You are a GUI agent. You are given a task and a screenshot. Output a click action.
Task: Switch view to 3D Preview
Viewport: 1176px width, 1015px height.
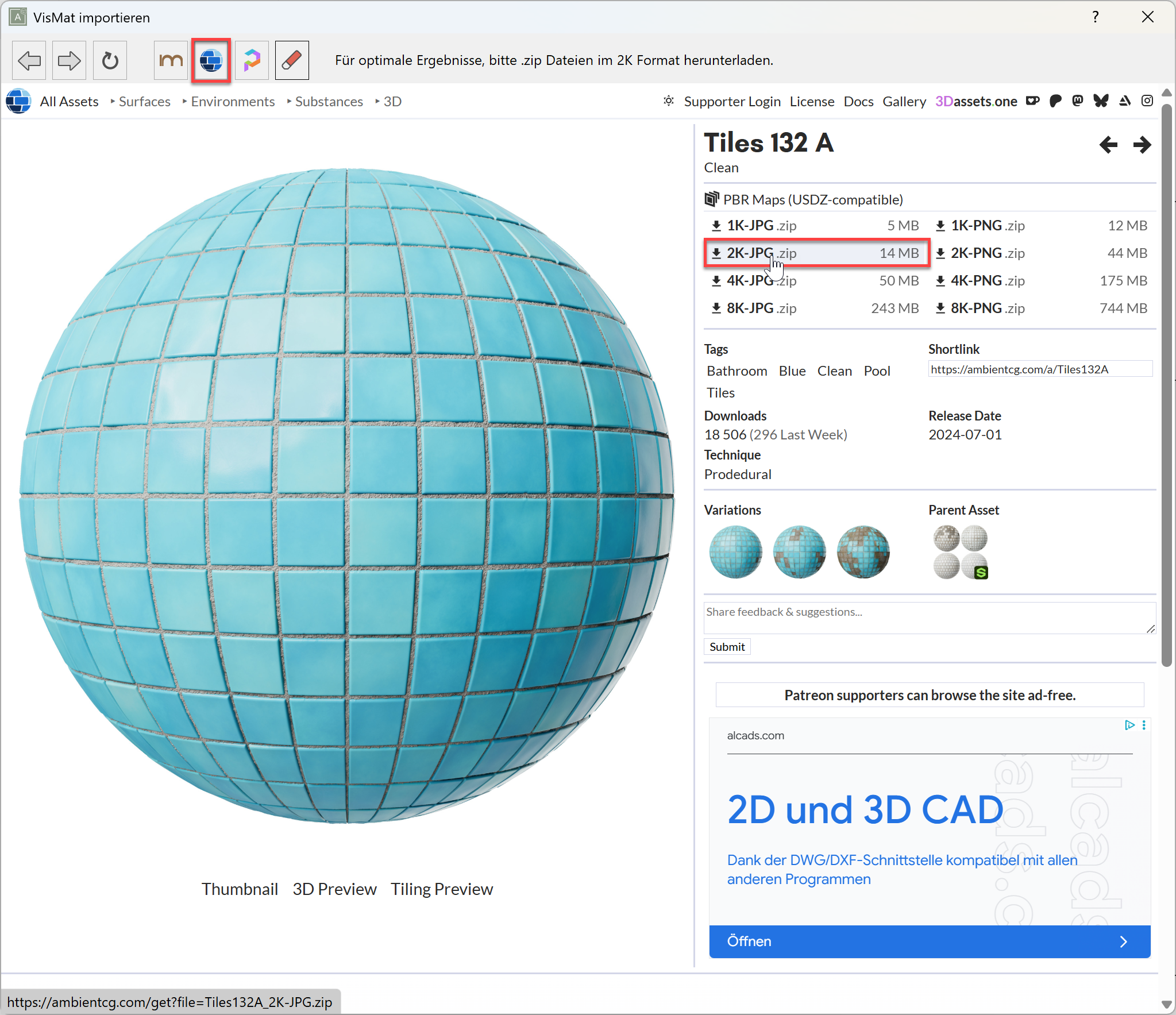click(x=334, y=889)
